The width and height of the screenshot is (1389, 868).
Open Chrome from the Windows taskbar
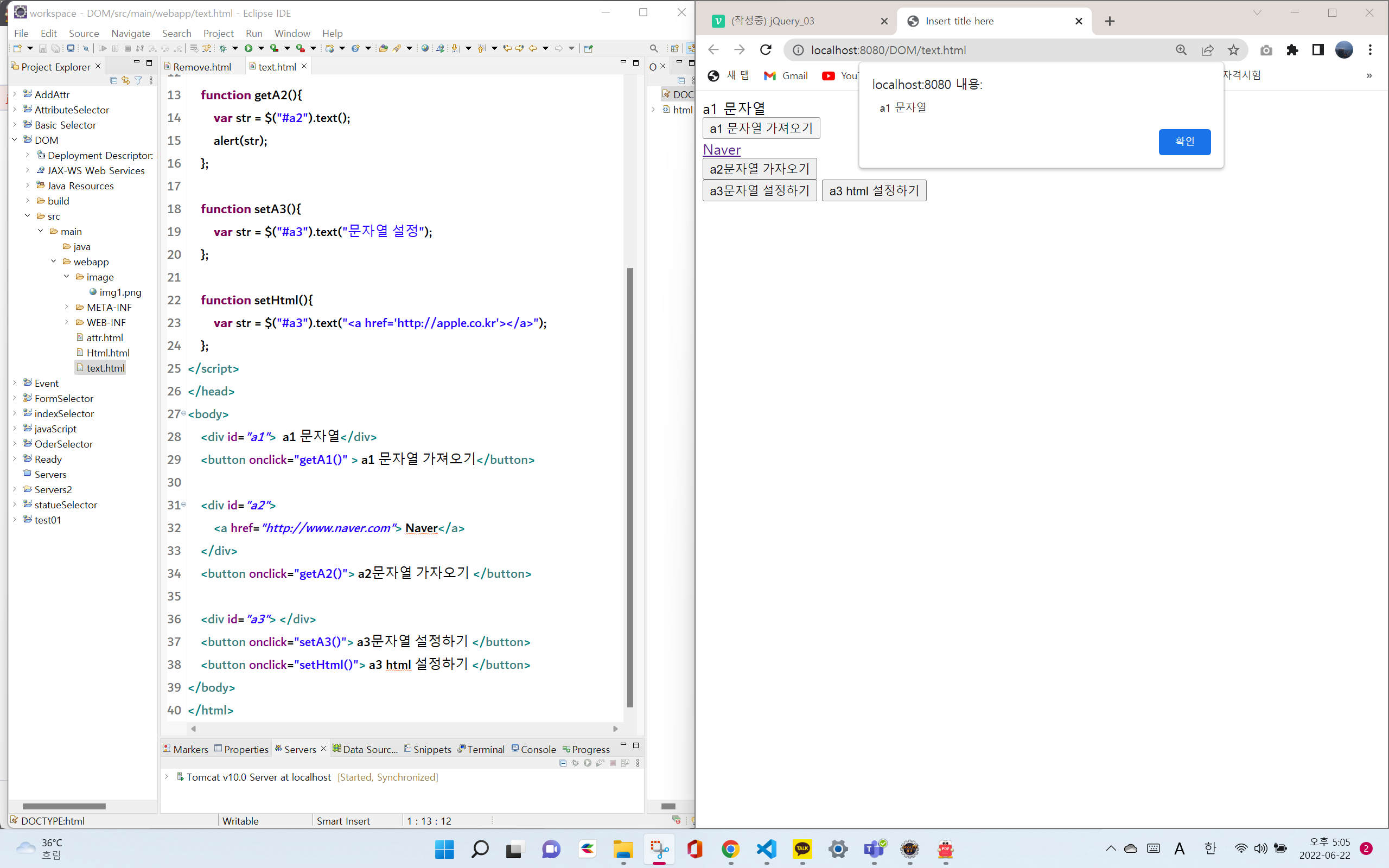730,849
